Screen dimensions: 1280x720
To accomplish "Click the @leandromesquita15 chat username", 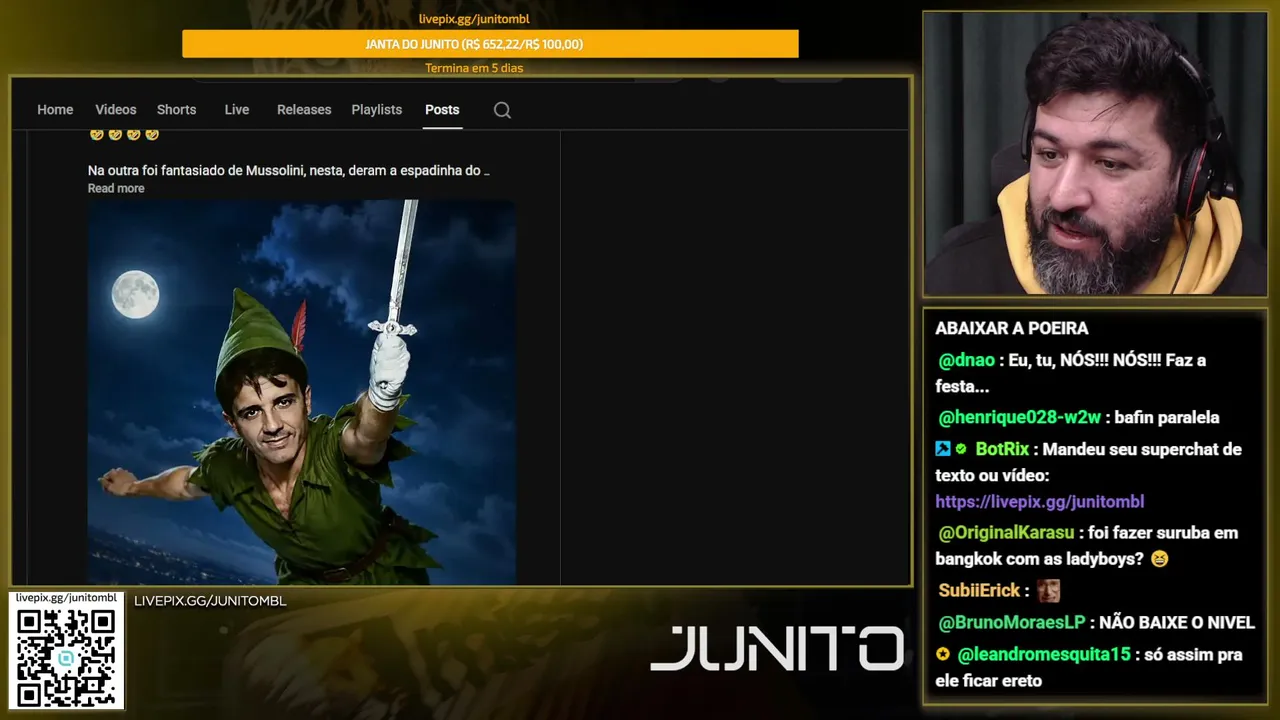I will point(1044,655).
